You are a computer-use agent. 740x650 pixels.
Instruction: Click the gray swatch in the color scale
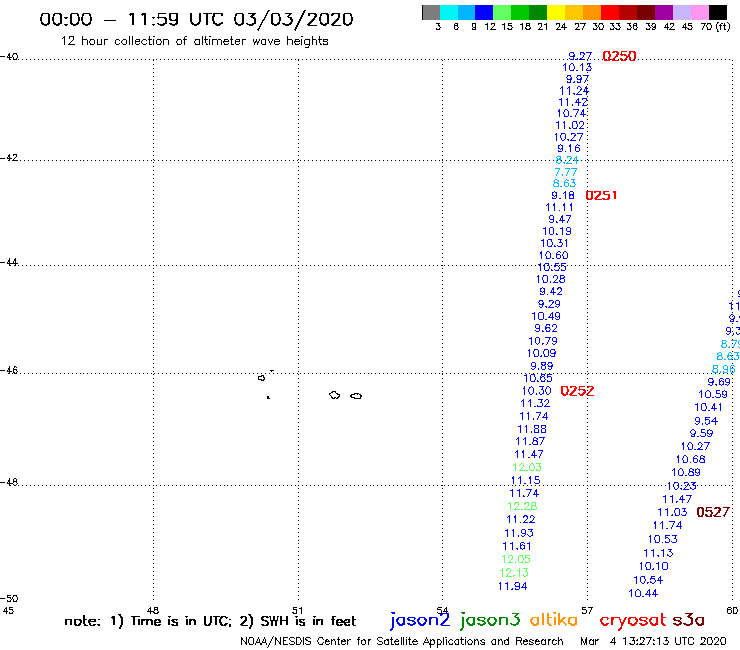click(x=431, y=12)
